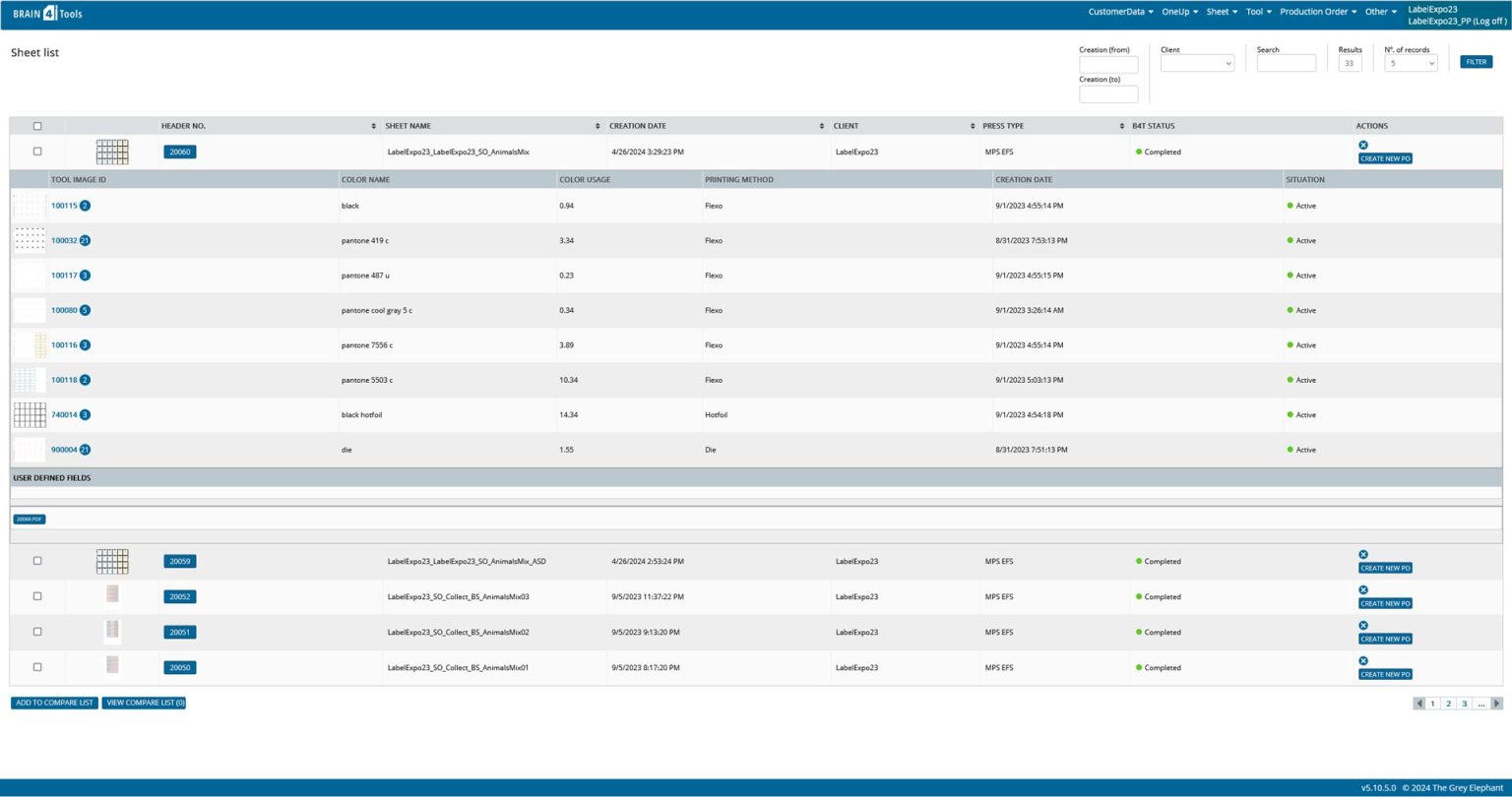Viewport: 1512px width, 797px height.
Task: Focus the Search input field
Action: (1286, 63)
